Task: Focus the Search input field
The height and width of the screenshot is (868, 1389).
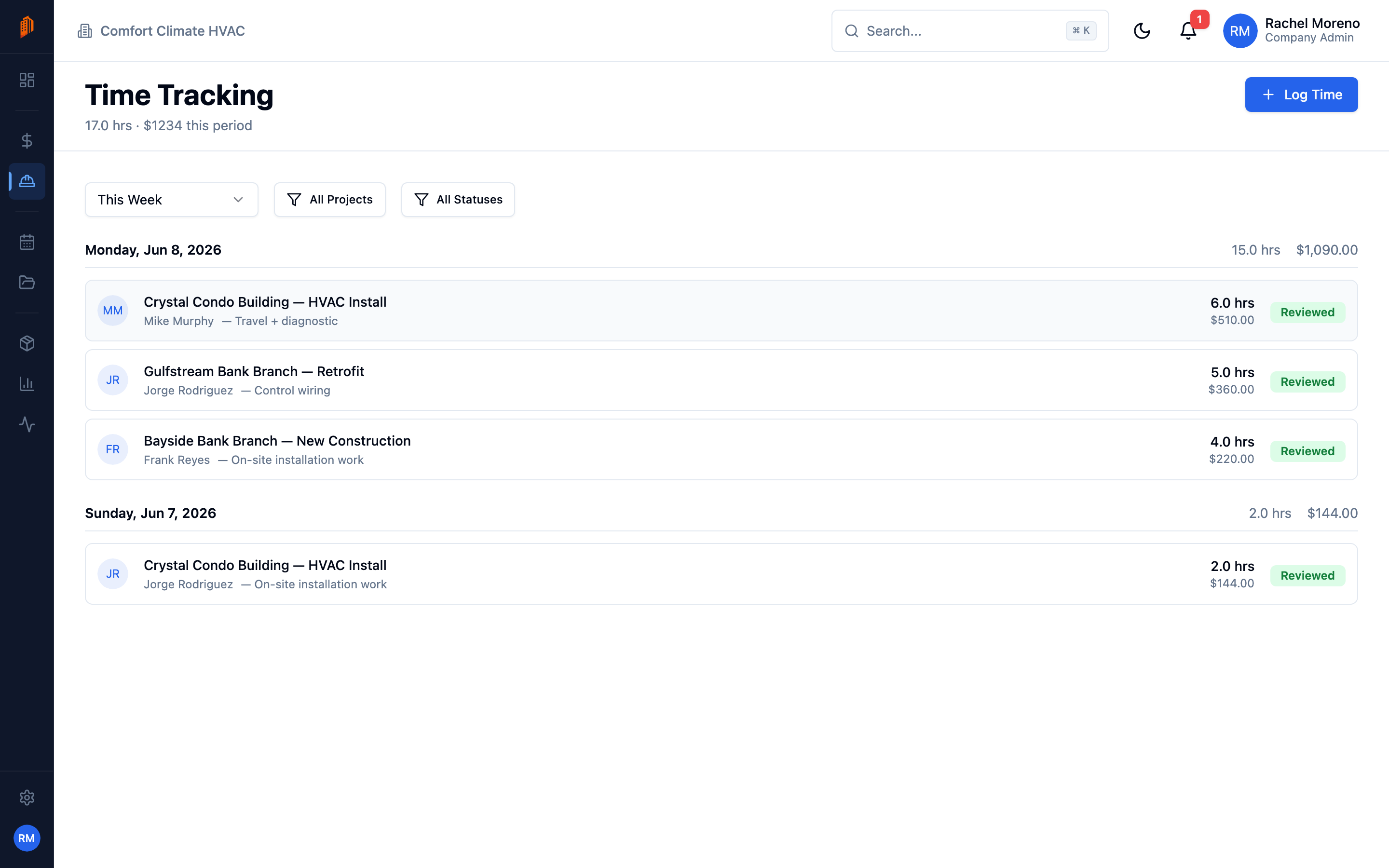Action: pyautogui.click(x=970, y=31)
